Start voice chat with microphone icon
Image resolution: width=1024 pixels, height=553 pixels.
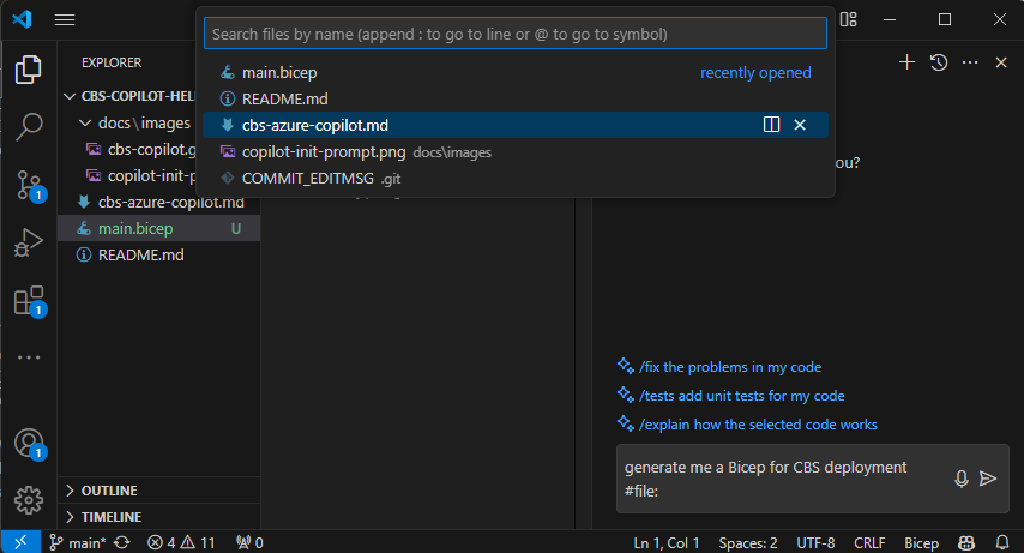[961, 479]
